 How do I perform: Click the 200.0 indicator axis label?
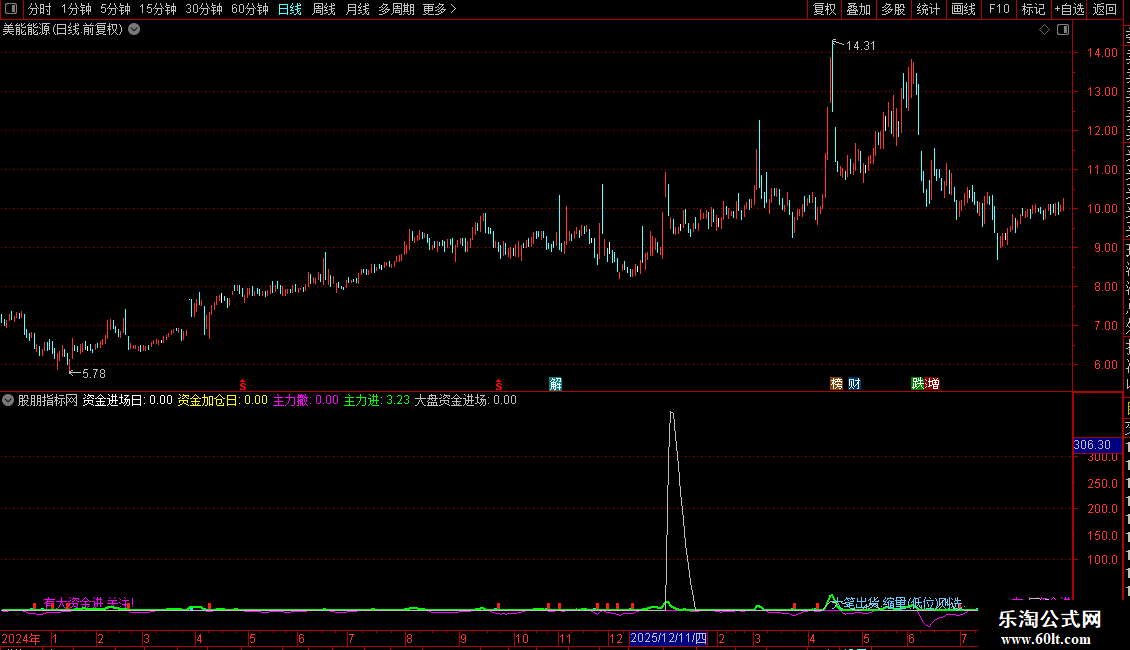point(1103,509)
